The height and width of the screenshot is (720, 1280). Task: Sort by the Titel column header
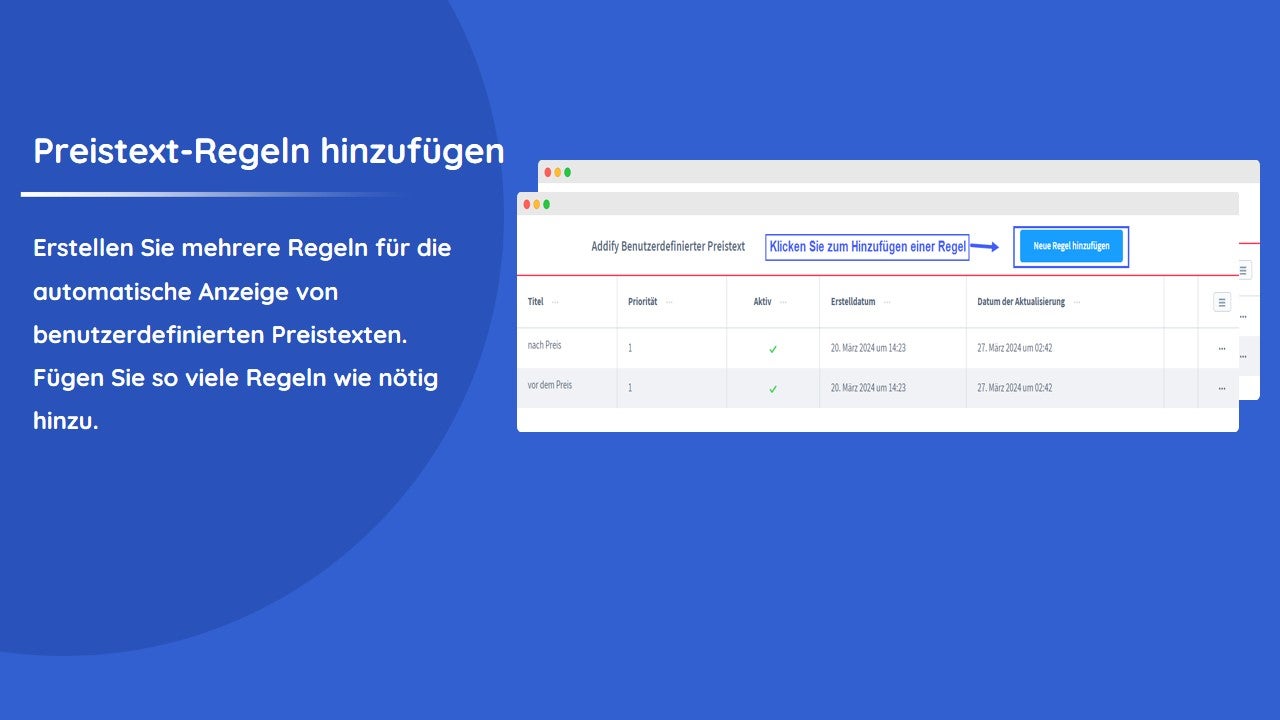pos(535,302)
